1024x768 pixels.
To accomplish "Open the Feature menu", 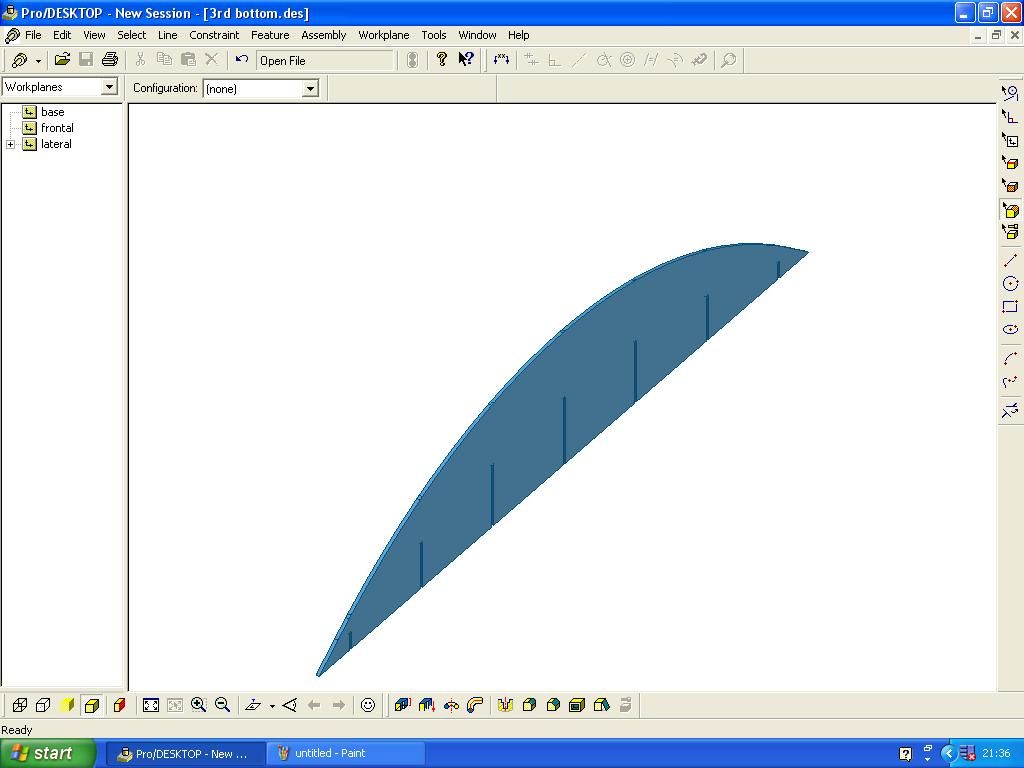I will pyautogui.click(x=270, y=35).
